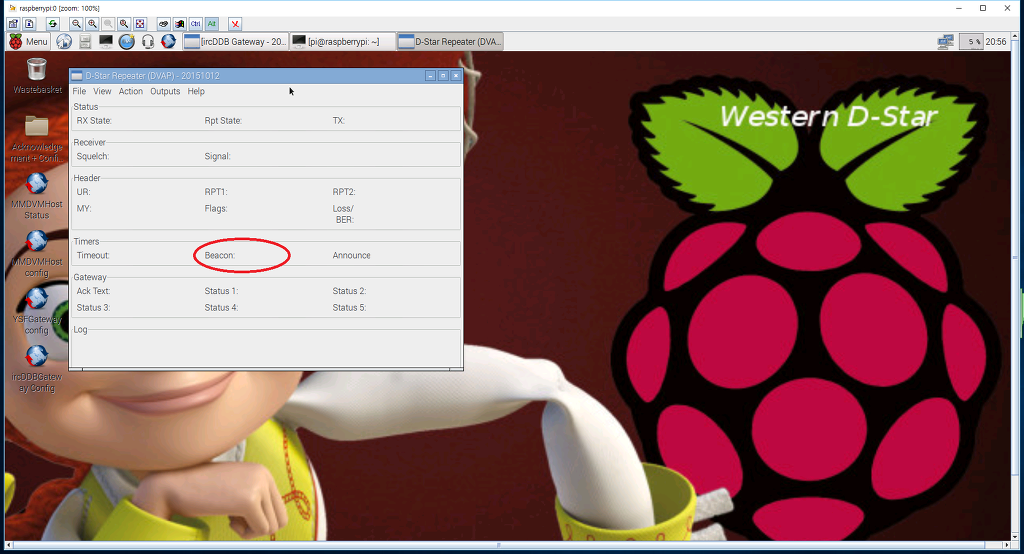Launch the web browser globe in panel
The height and width of the screenshot is (554, 1024).
64,41
